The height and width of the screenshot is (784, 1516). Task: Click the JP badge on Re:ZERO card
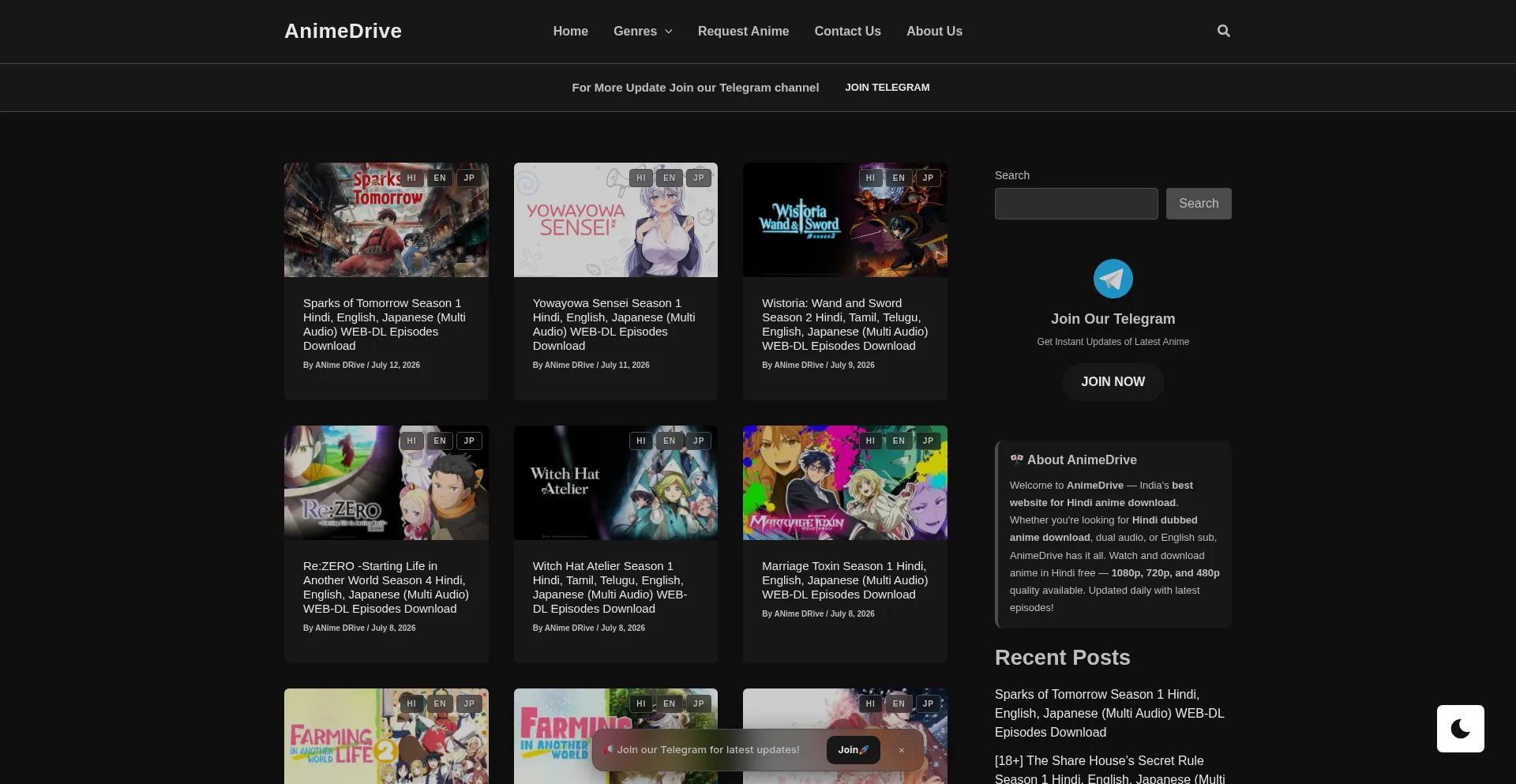[x=469, y=441]
